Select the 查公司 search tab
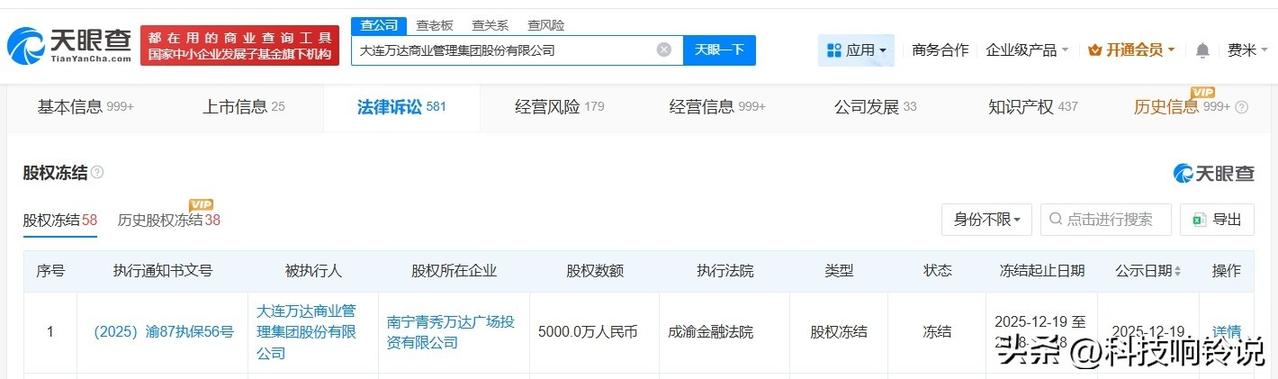Image resolution: width=1278 pixels, height=379 pixels. click(x=379, y=25)
